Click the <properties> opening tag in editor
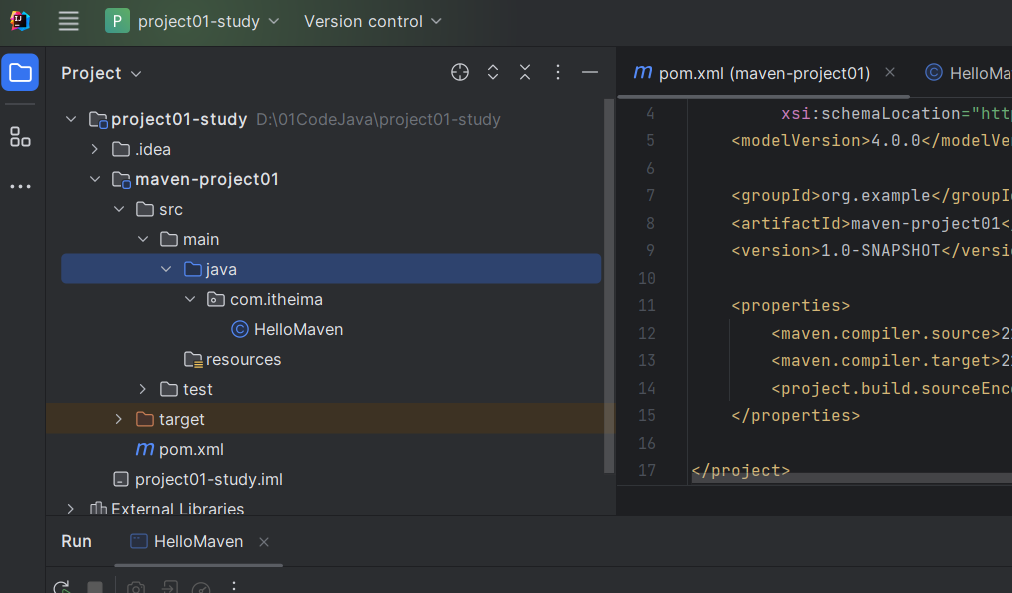This screenshot has height=593, width=1012. tap(791, 305)
